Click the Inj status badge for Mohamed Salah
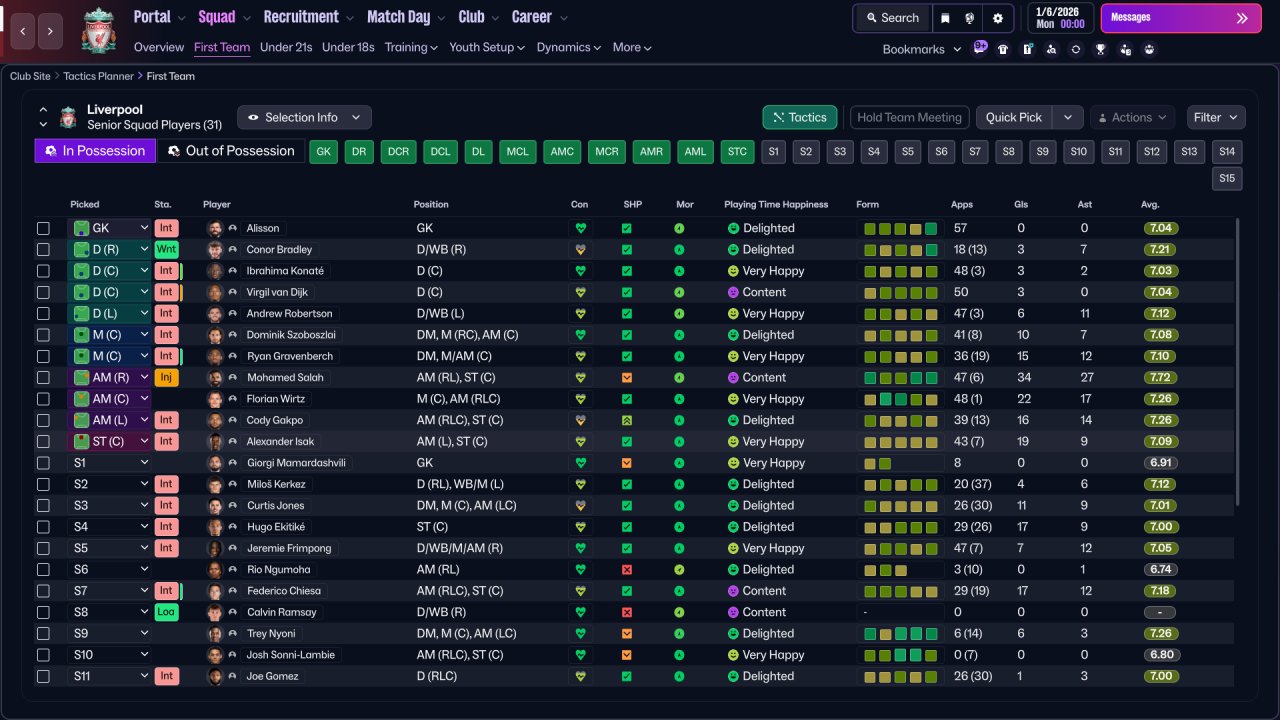 [166, 377]
